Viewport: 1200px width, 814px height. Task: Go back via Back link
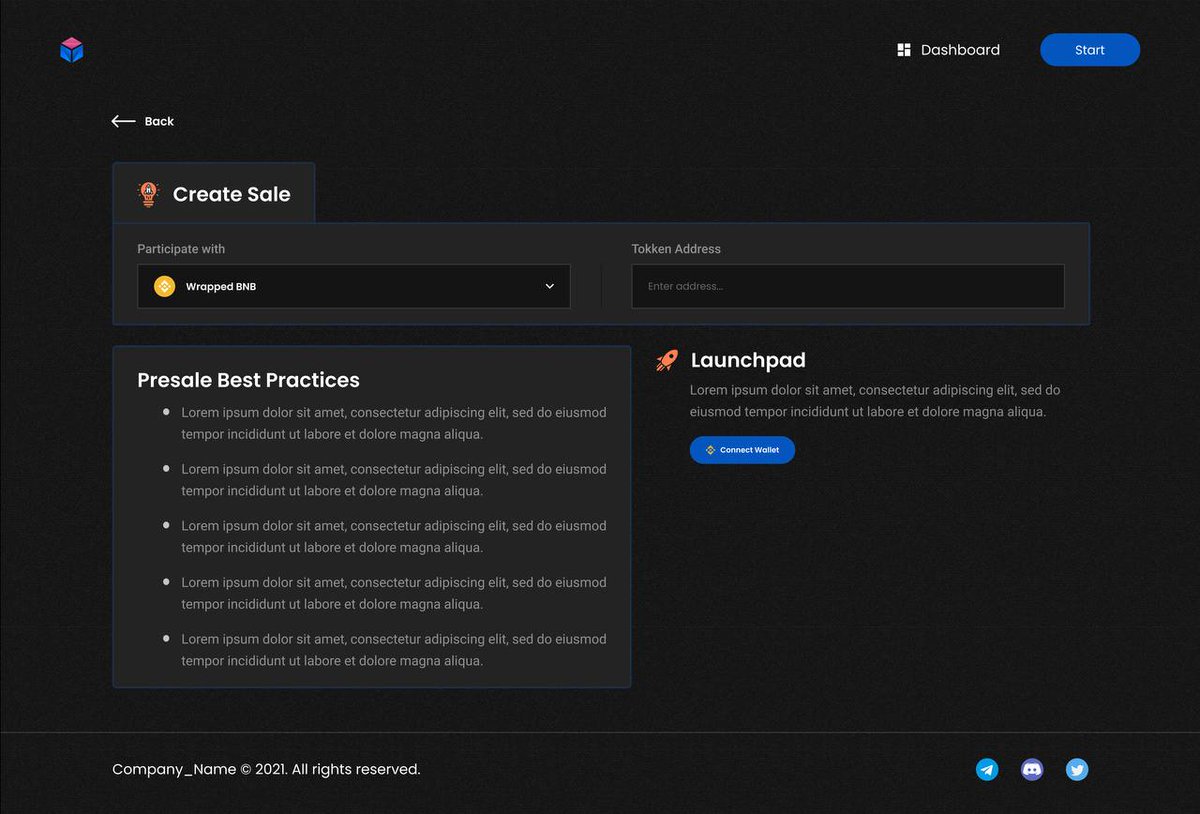[143, 121]
